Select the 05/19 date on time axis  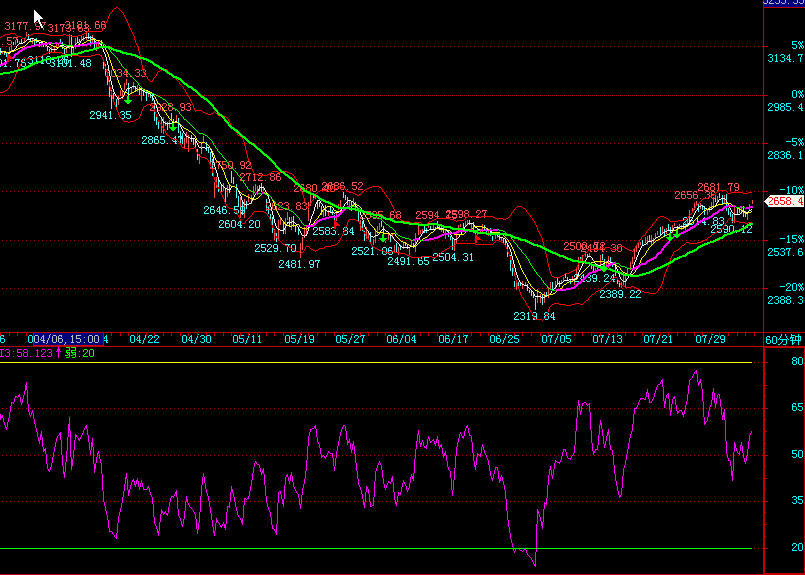299,339
